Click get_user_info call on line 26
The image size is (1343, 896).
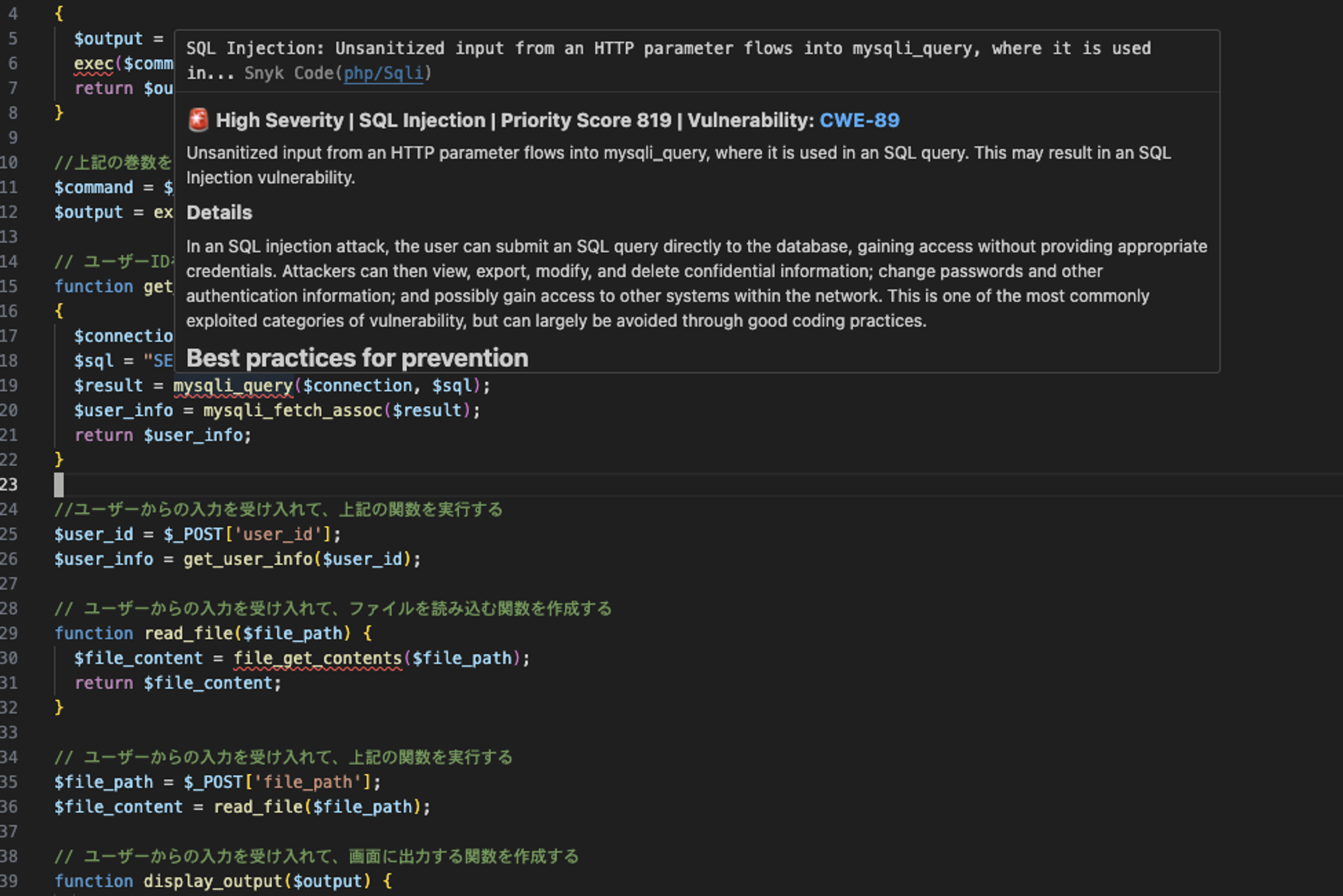pyautogui.click(x=248, y=560)
